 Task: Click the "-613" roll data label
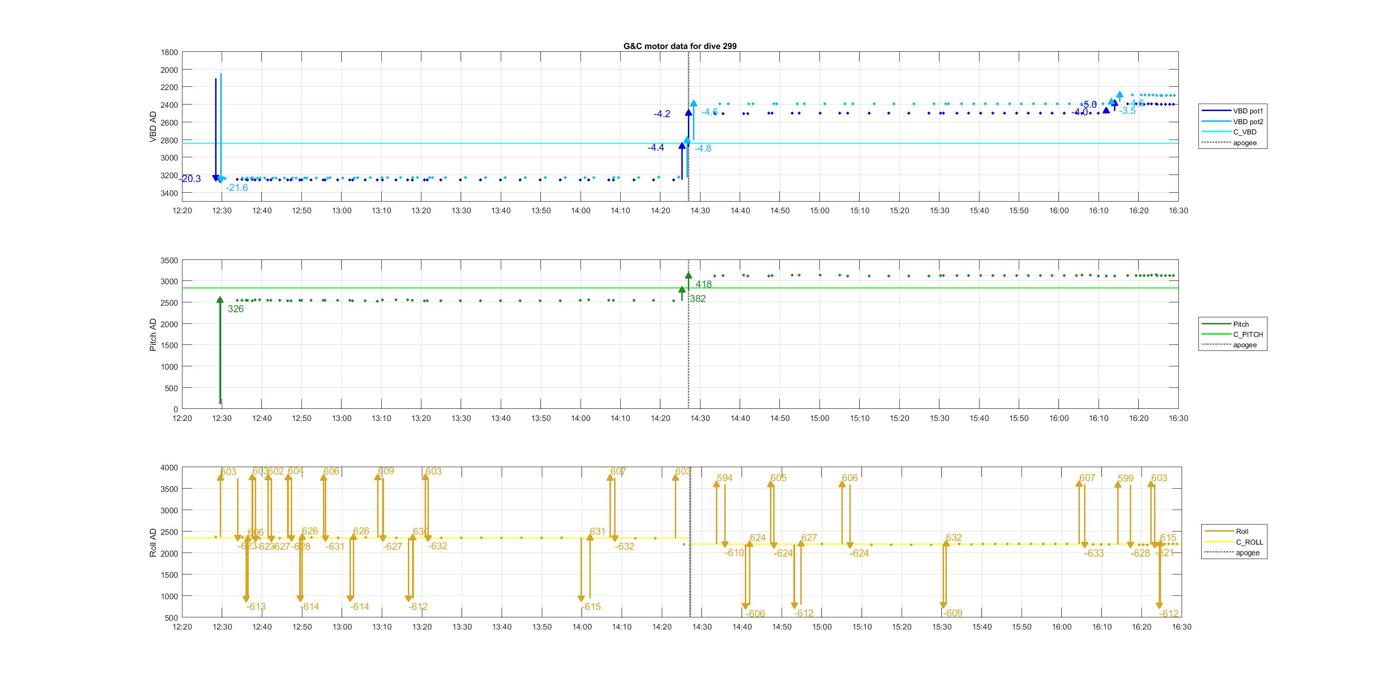pyautogui.click(x=255, y=607)
